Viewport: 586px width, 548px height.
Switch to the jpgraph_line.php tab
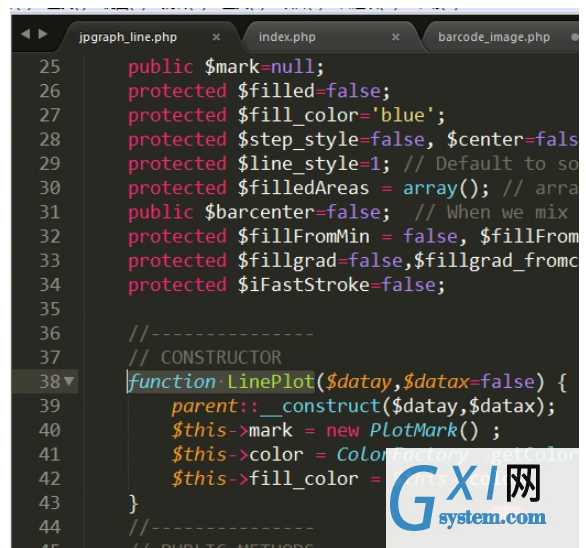pyautogui.click(x=128, y=37)
